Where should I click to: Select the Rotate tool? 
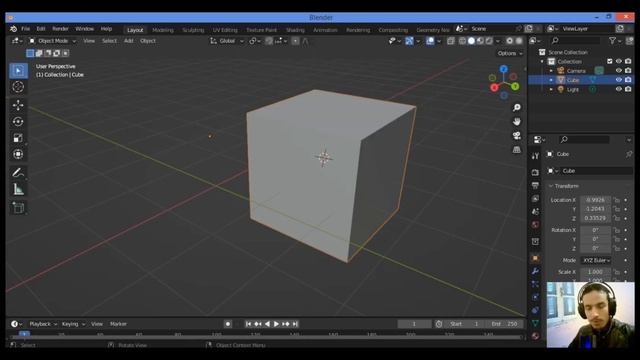18,122
